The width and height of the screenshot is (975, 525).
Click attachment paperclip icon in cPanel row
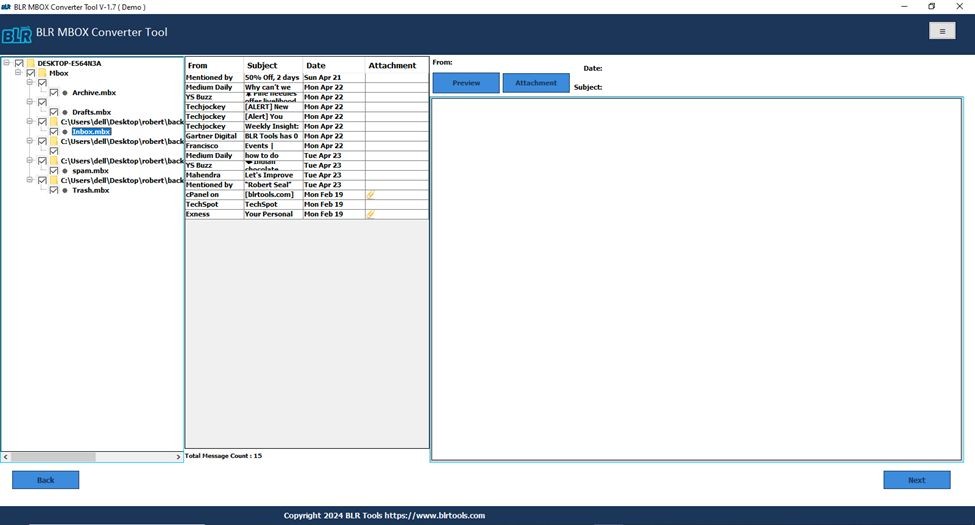point(371,195)
